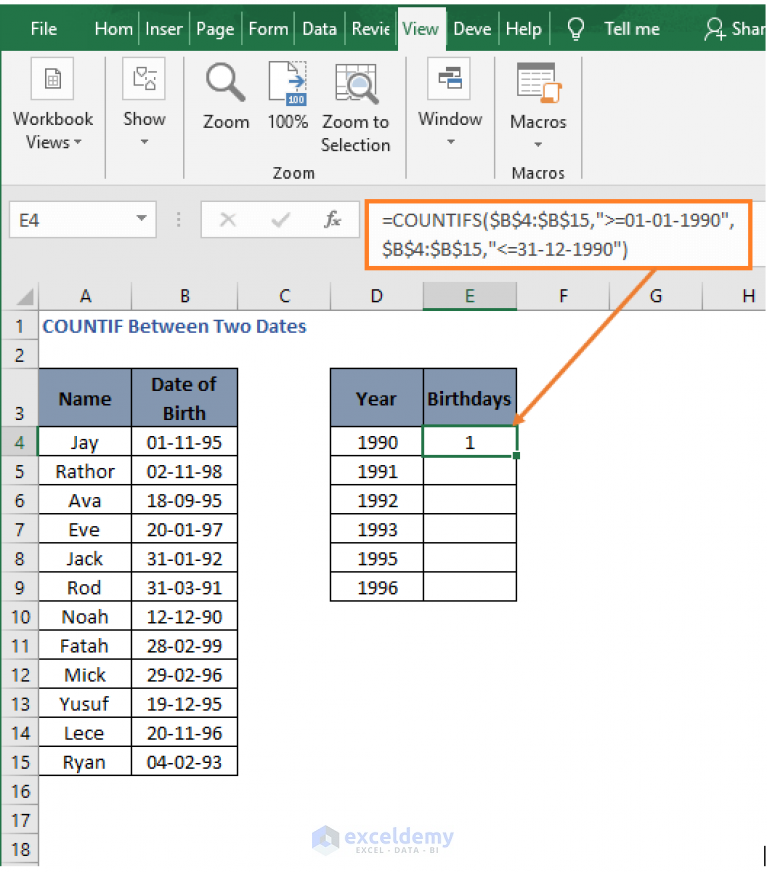
Task: Select the cell containing Mick
Action: click(x=85, y=675)
